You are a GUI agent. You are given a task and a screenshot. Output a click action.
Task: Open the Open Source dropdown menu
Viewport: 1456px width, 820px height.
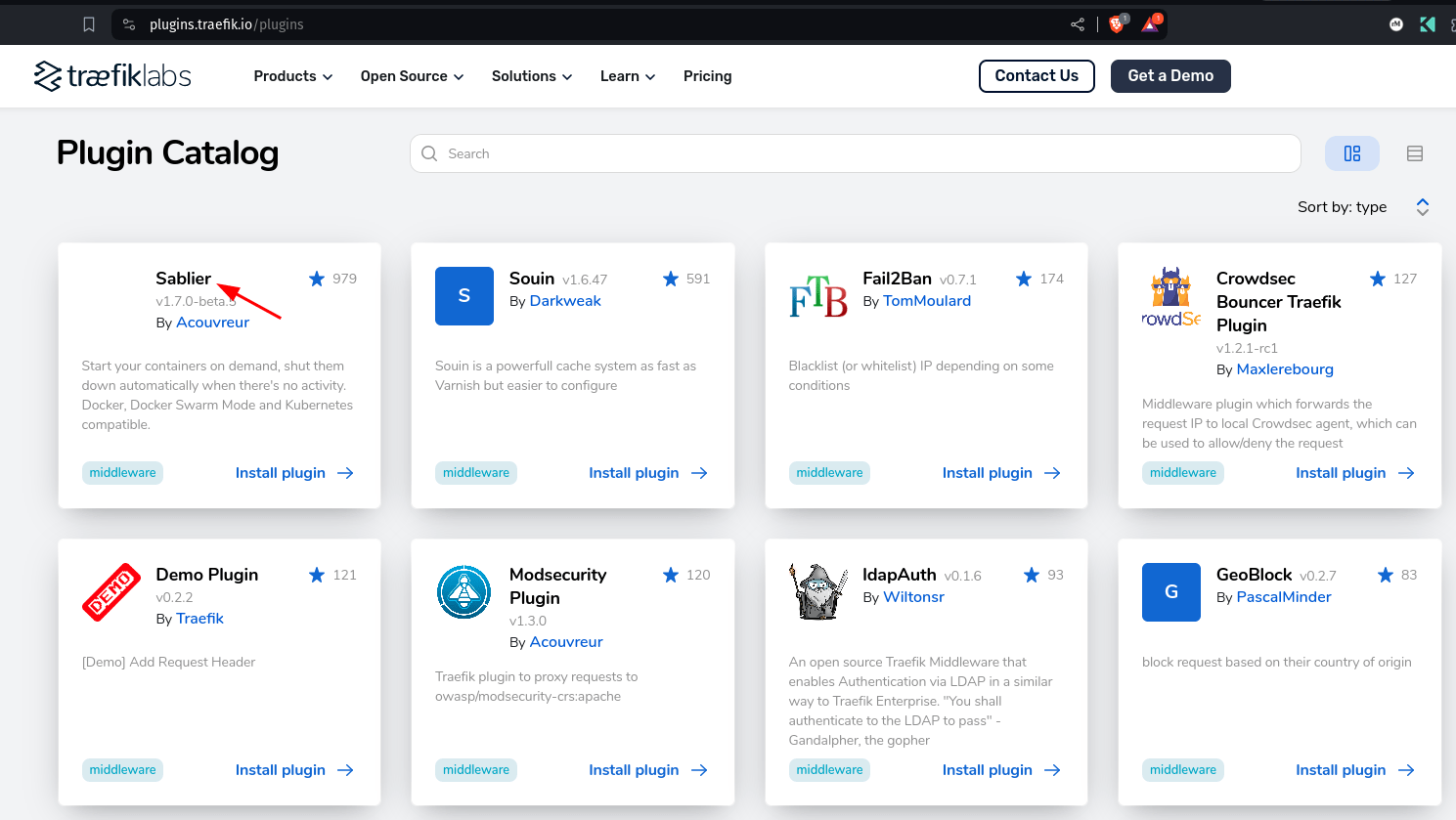412,76
